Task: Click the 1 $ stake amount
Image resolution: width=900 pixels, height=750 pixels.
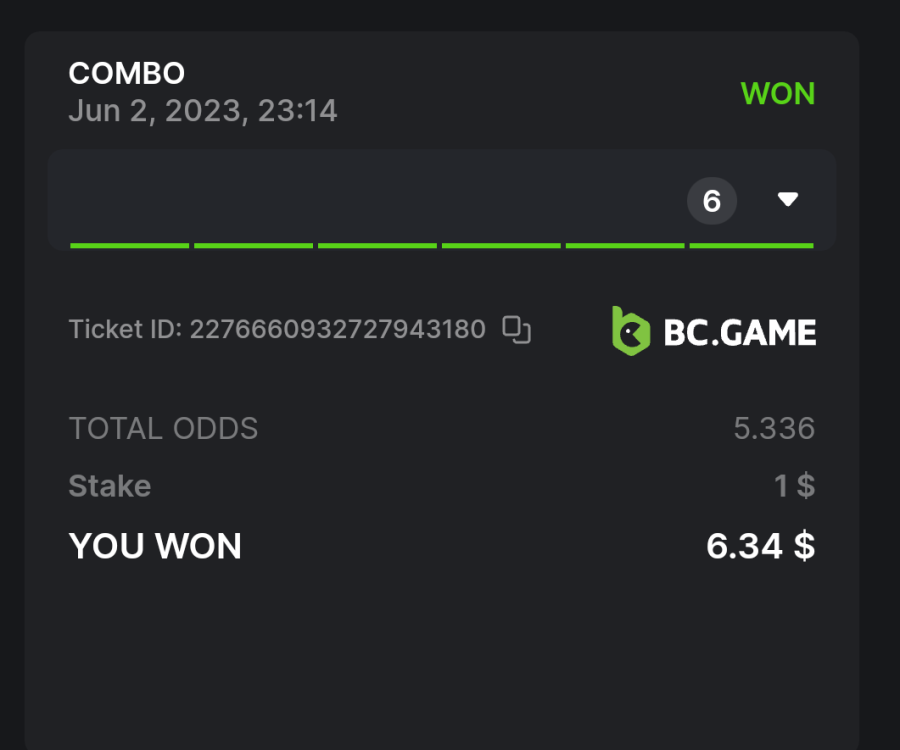Action: 794,486
